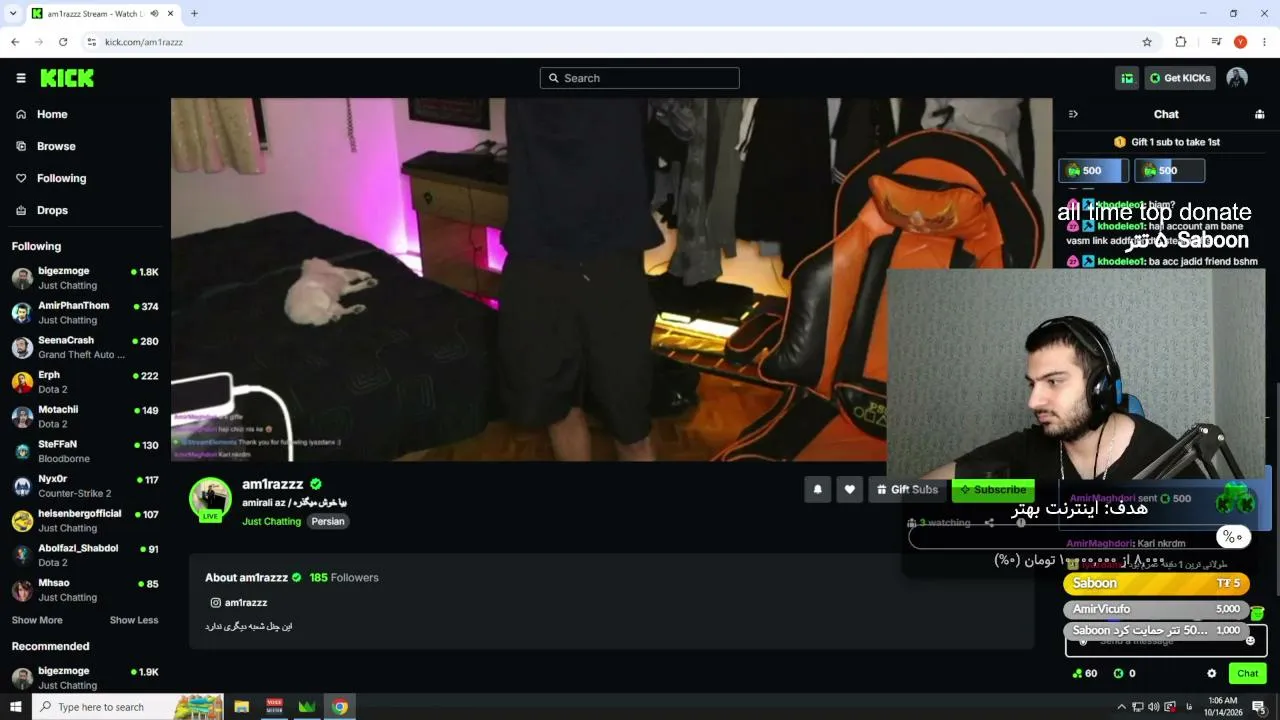Open the Chrome extensions puzzle icon
Viewport: 1280px width, 720px height.
pos(1181,42)
